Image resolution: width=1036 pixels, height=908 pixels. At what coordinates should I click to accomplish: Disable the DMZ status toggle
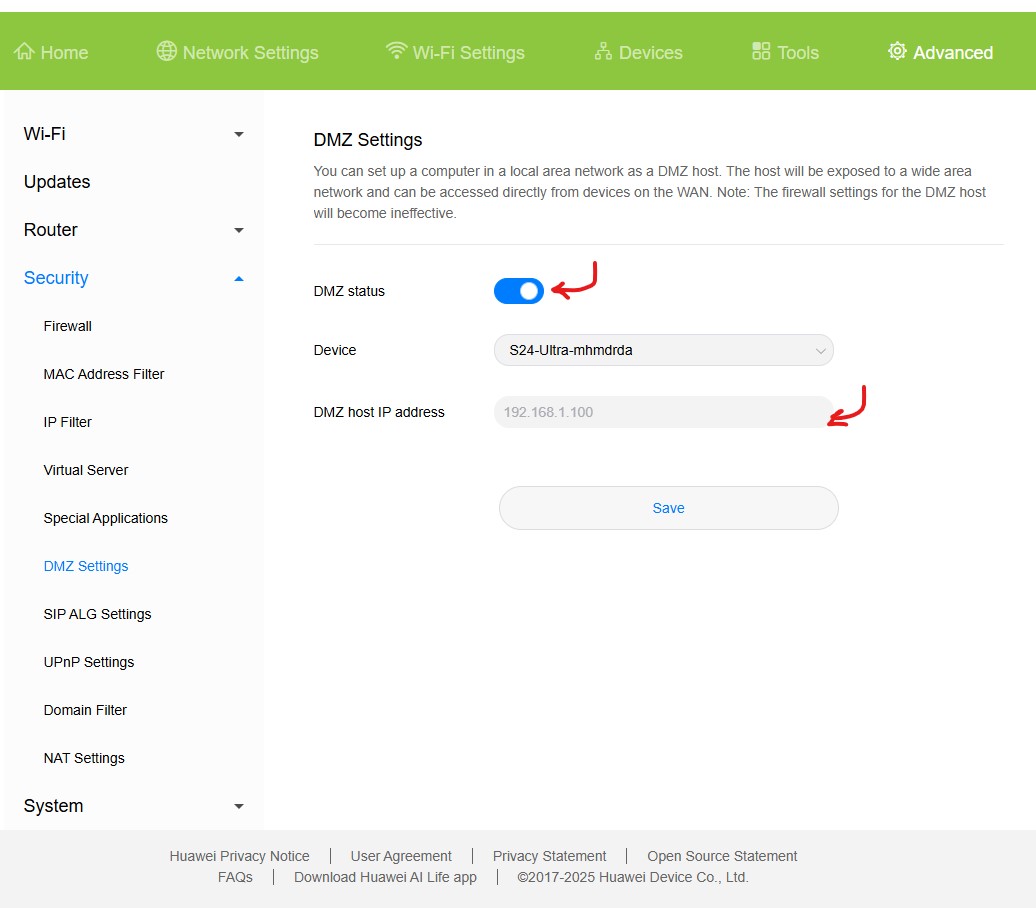tap(519, 291)
